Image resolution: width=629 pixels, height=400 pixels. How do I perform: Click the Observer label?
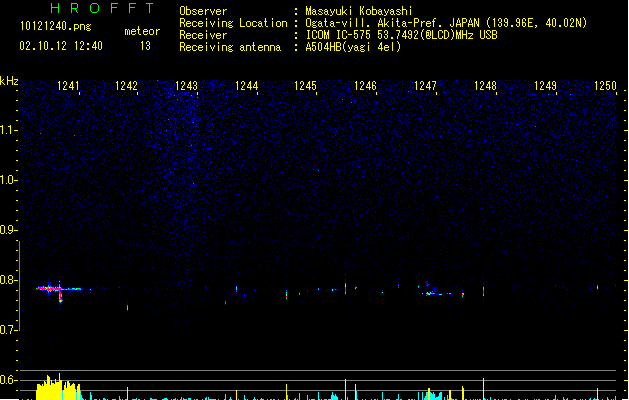coord(203,11)
